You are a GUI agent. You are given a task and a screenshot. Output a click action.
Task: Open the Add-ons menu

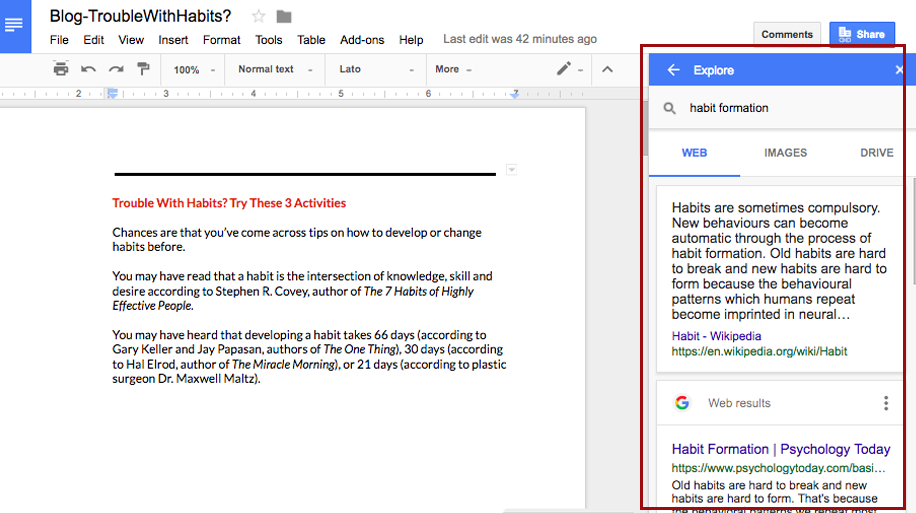(x=362, y=40)
